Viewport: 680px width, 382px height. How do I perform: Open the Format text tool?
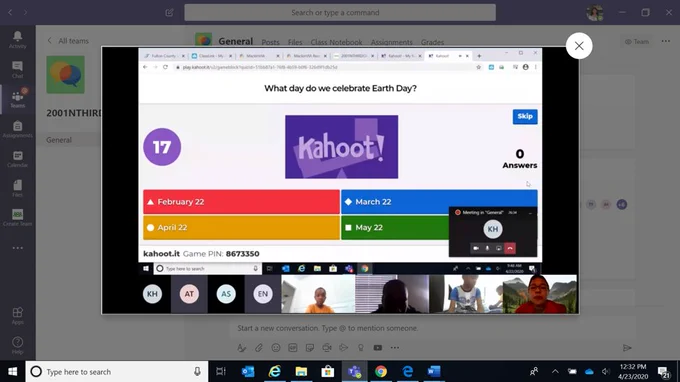tap(242, 348)
